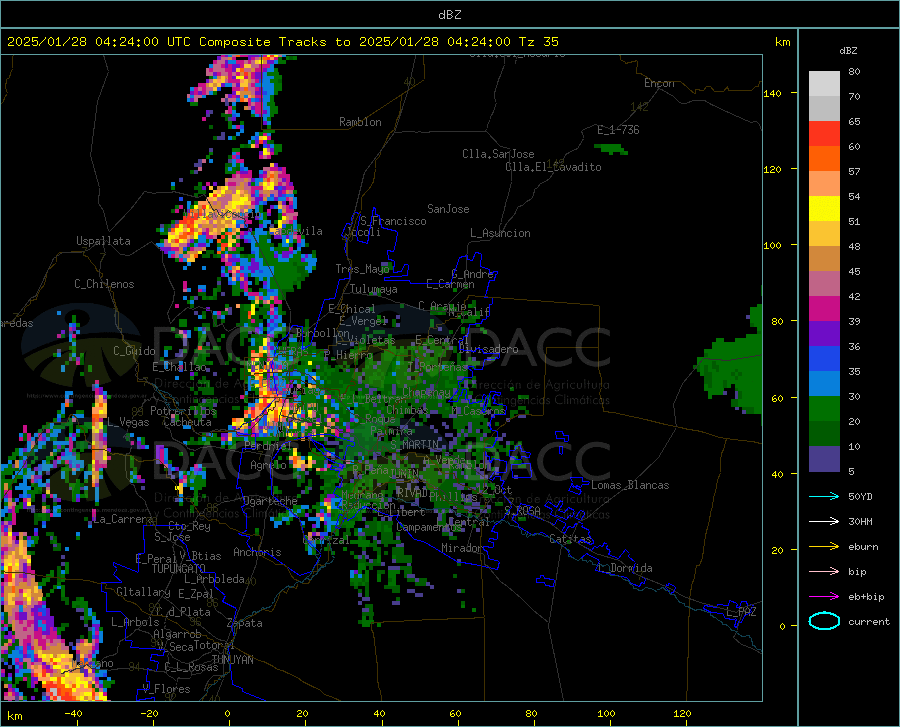The width and height of the screenshot is (900, 727).
Task: Click the E_1-736 map label
Action: (x=618, y=130)
